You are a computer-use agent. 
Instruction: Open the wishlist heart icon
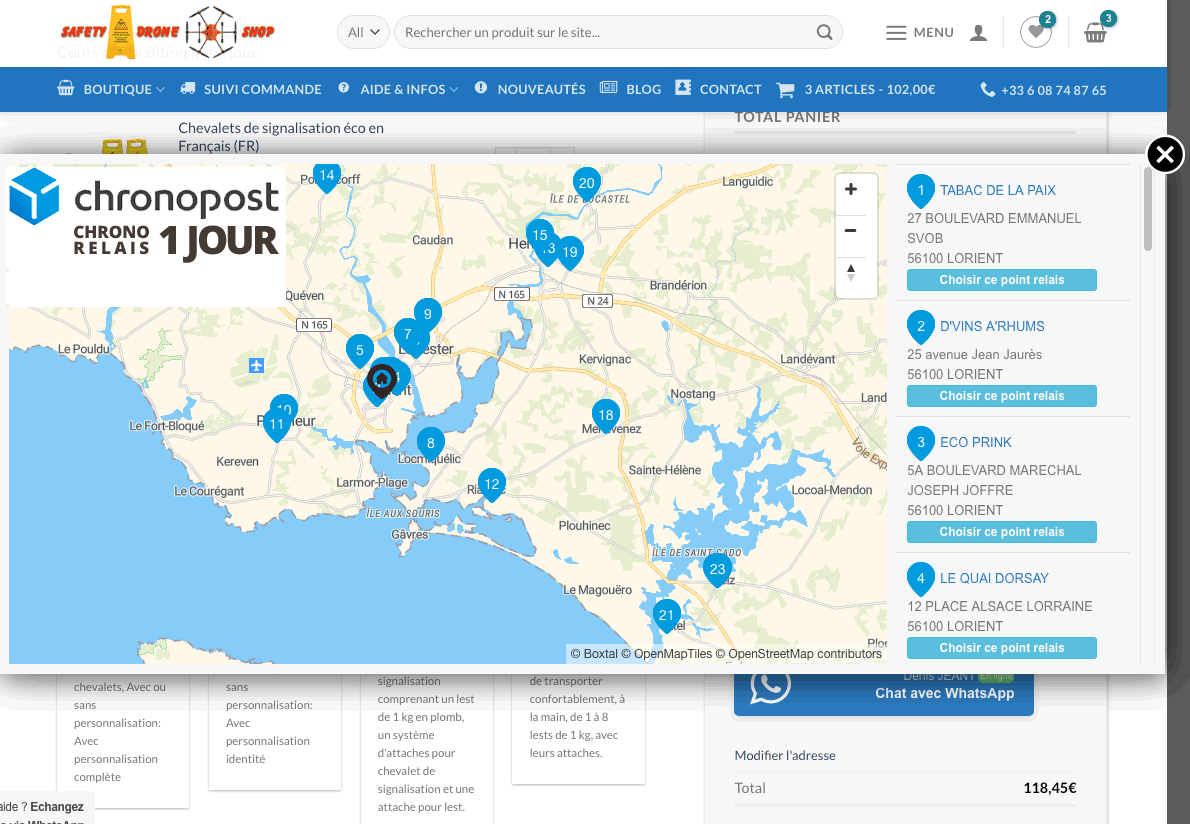[x=1035, y=33]
